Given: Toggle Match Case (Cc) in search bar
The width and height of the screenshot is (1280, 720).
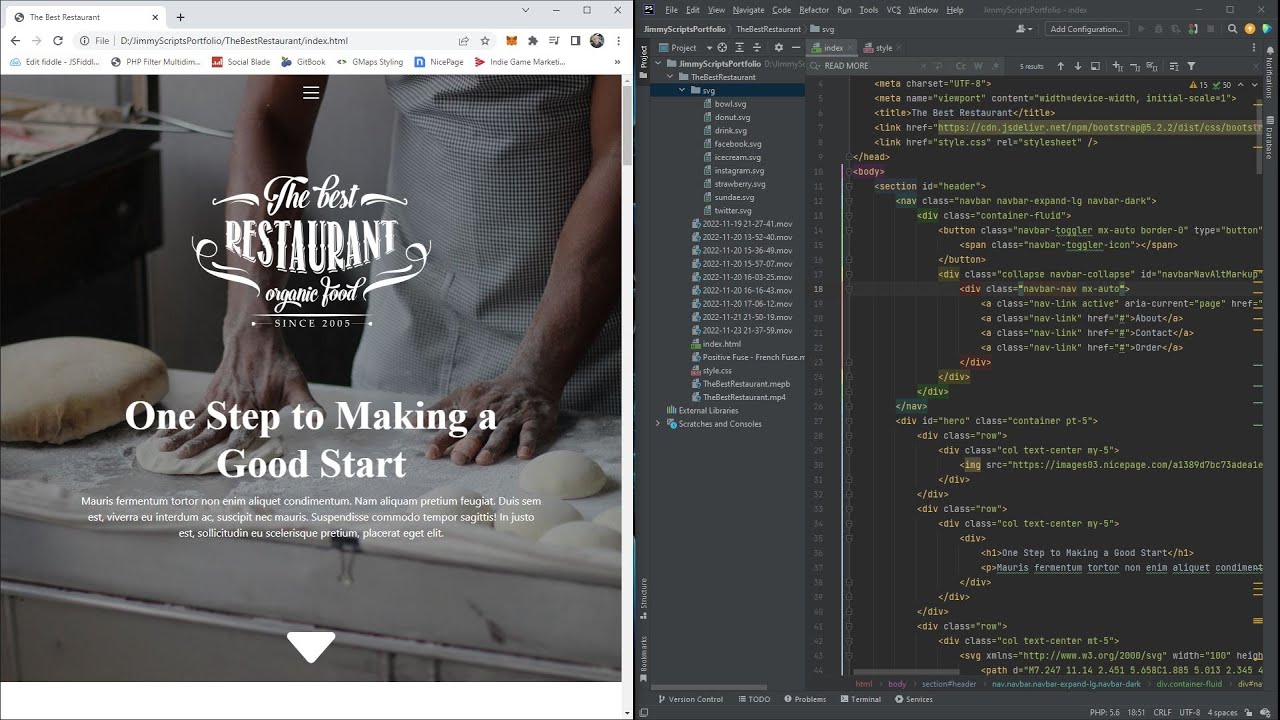Looking at the screenshot, I should click(x=961, y=66).
